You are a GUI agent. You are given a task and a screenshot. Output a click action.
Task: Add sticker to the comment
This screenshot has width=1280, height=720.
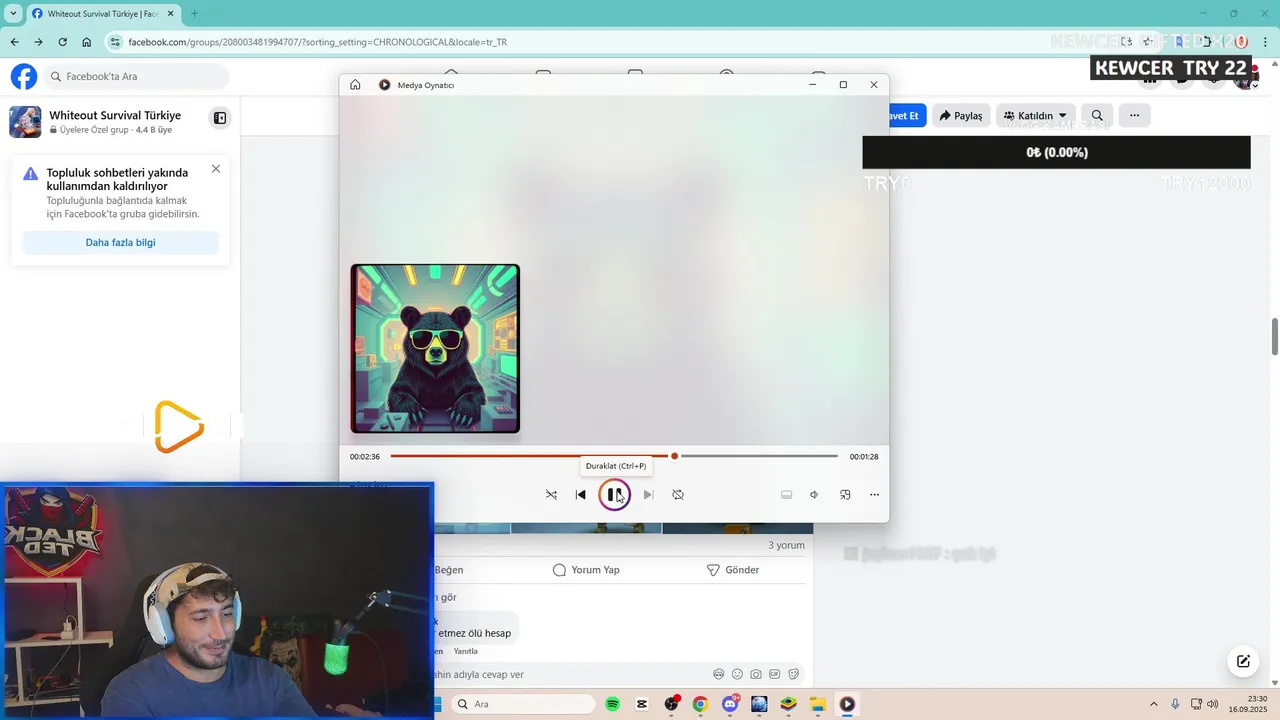pyautogui.click(x=793, y=674)
